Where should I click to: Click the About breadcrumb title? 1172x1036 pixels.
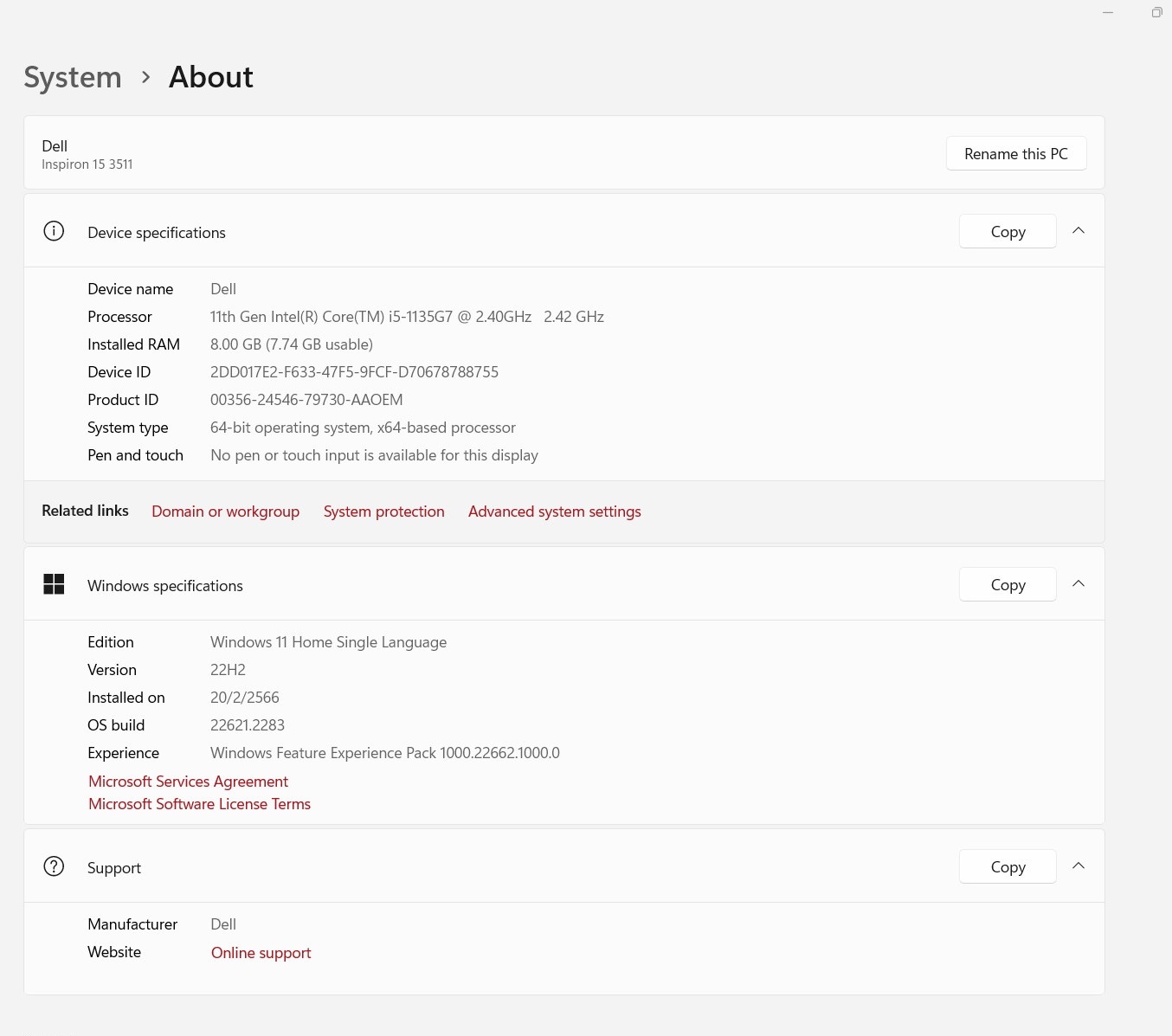coord(211,77)
